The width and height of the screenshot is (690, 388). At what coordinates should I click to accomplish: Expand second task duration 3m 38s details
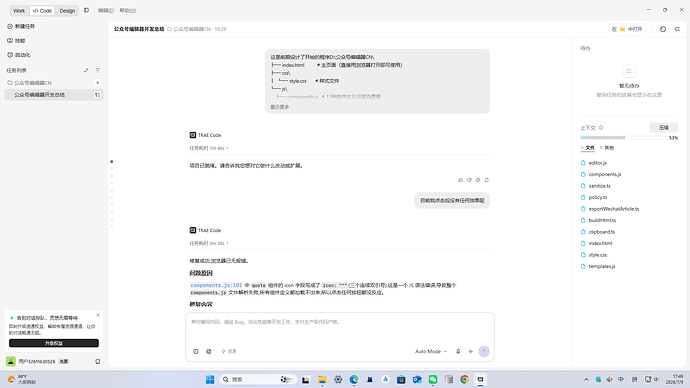(x=209, y=243)
